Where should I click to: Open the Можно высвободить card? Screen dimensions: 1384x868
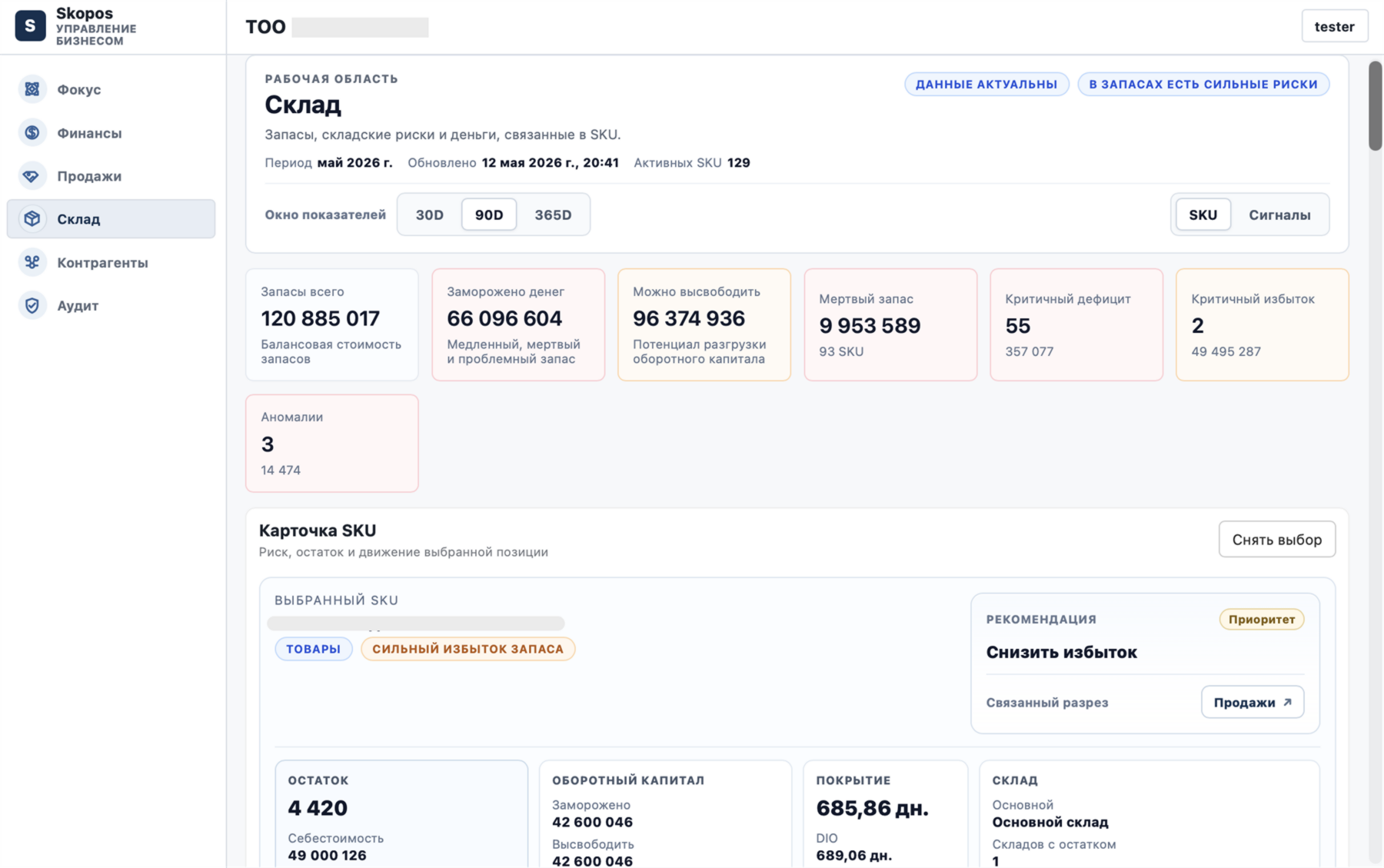pyautogui.click(x=704, y=324)
